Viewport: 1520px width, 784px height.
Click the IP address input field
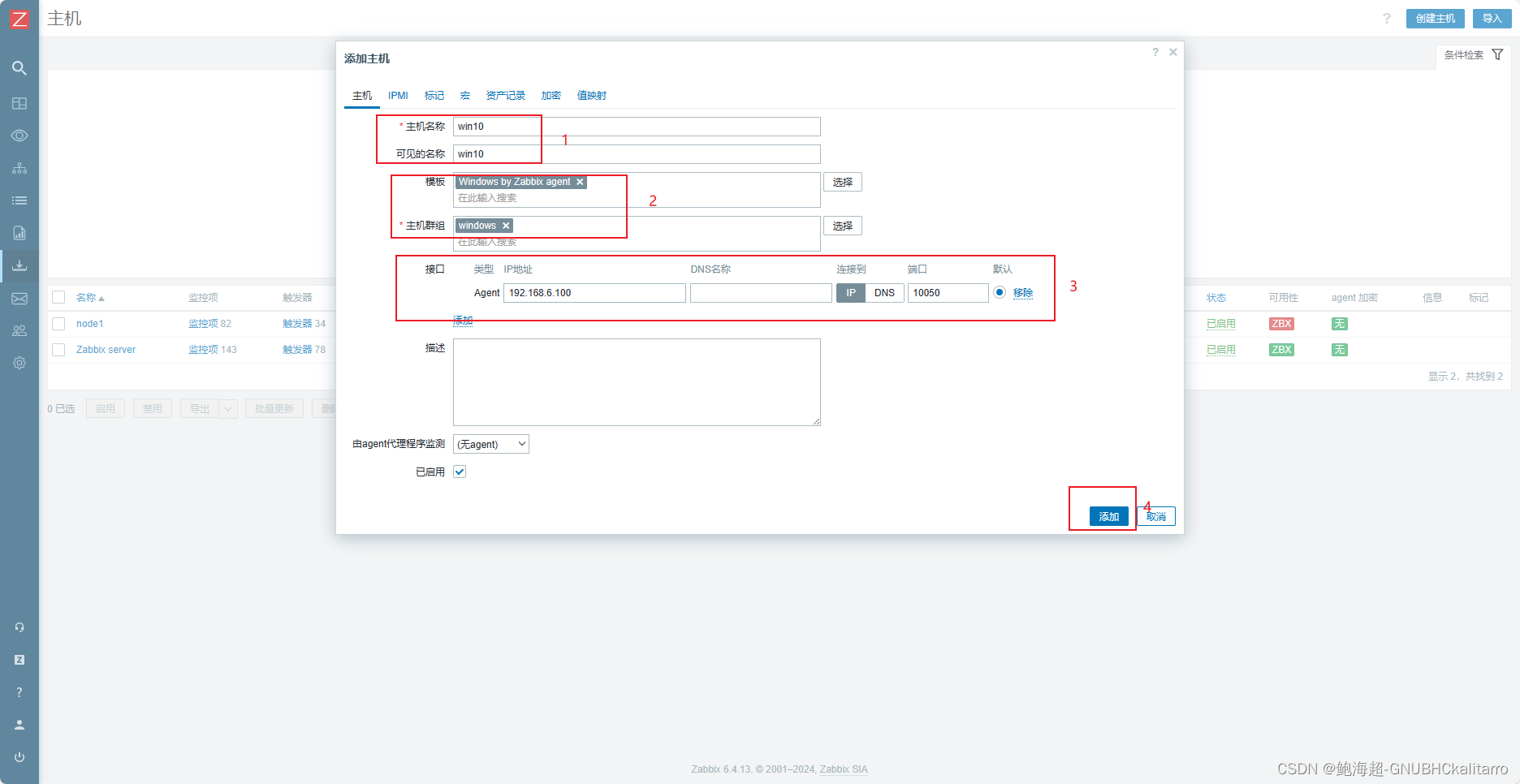tap(594, 293)
